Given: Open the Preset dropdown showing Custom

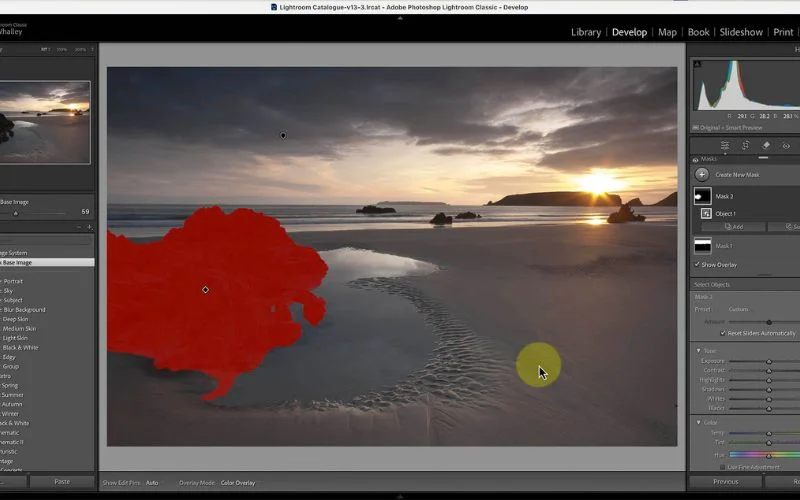Looking at the screenshot, I should (739, 309).
